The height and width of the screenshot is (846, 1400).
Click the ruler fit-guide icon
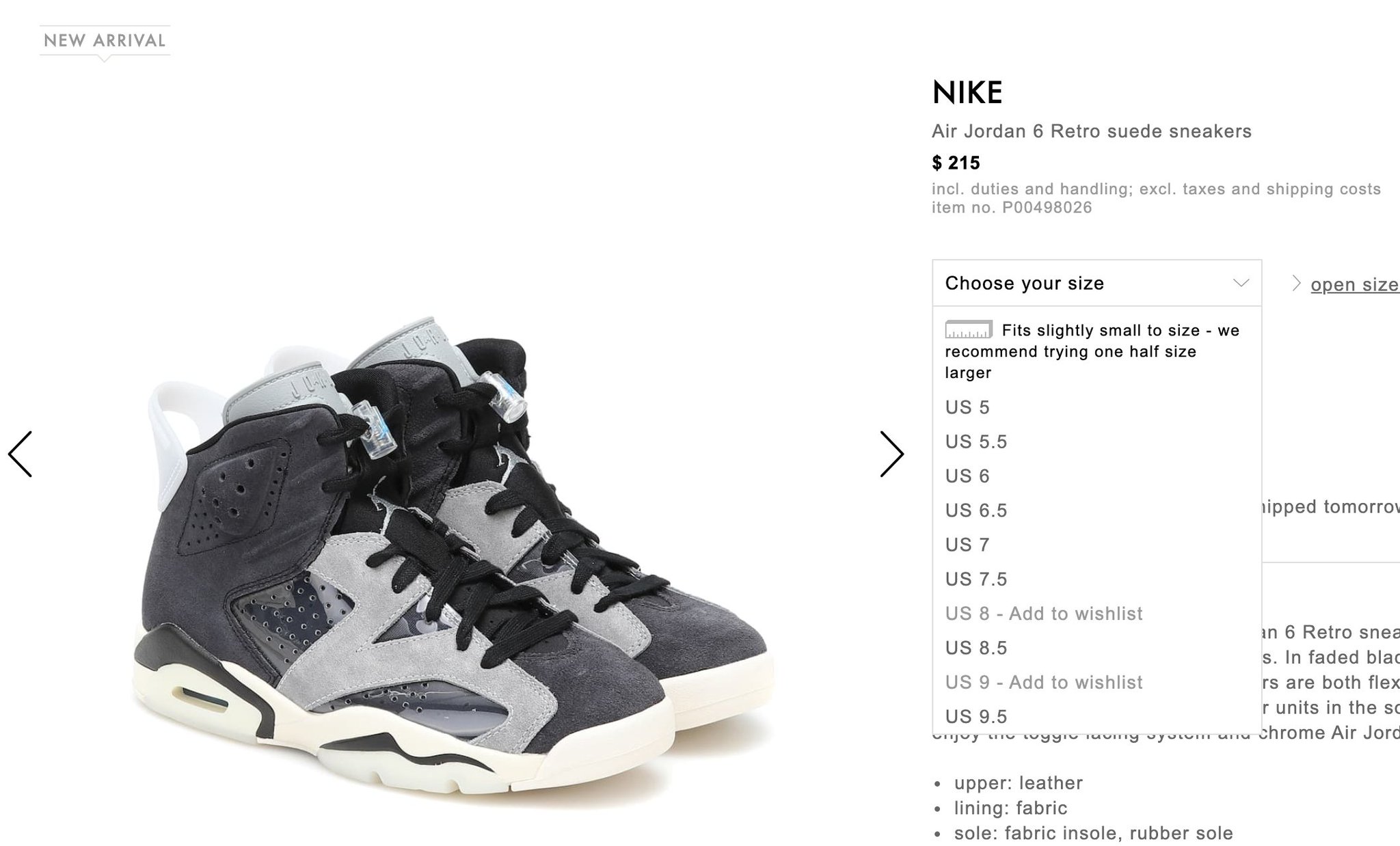pyautogui.click(x=969, y=329)
